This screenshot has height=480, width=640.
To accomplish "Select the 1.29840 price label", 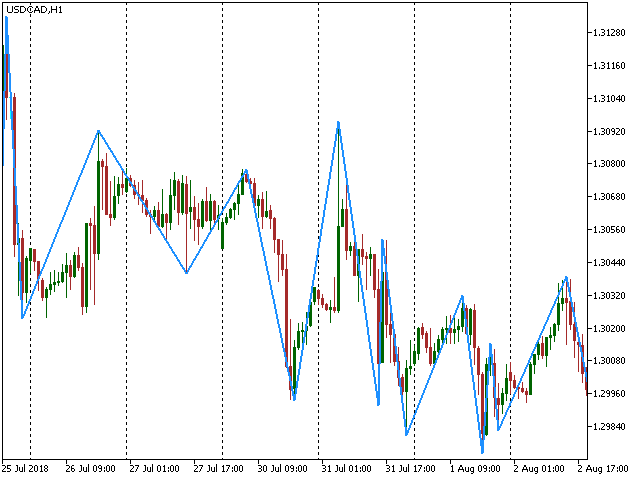I will coord(609,427).
